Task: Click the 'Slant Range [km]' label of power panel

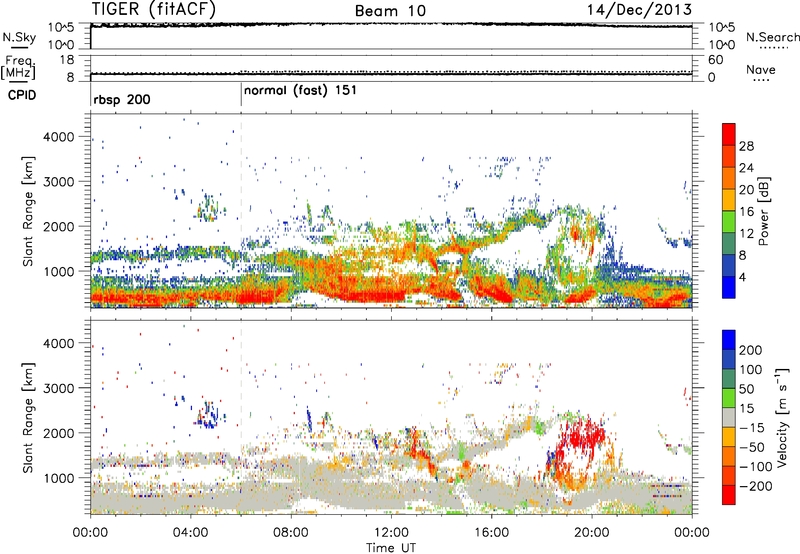Action: [28, 211]
